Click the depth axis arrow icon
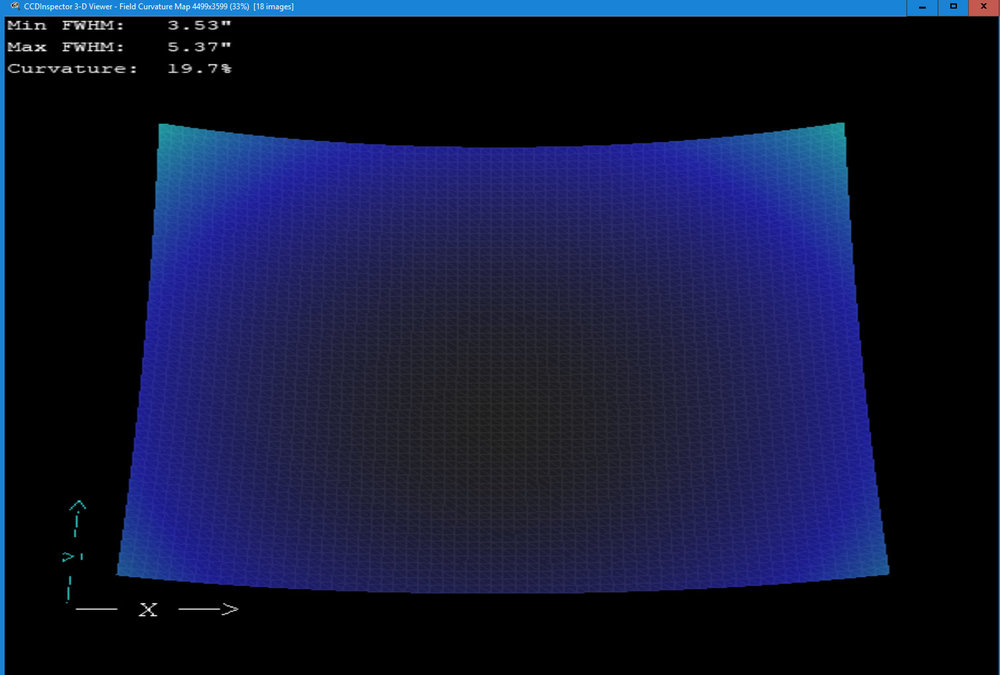This screenshot has height=675, width=1000. (65, 558)
